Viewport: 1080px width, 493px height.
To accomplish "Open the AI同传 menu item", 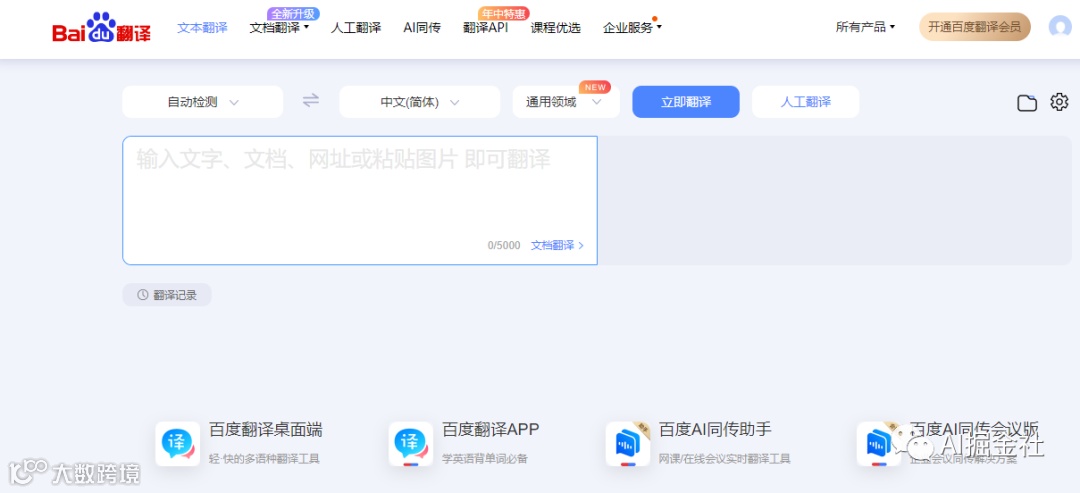I will (x=422, y=28).
